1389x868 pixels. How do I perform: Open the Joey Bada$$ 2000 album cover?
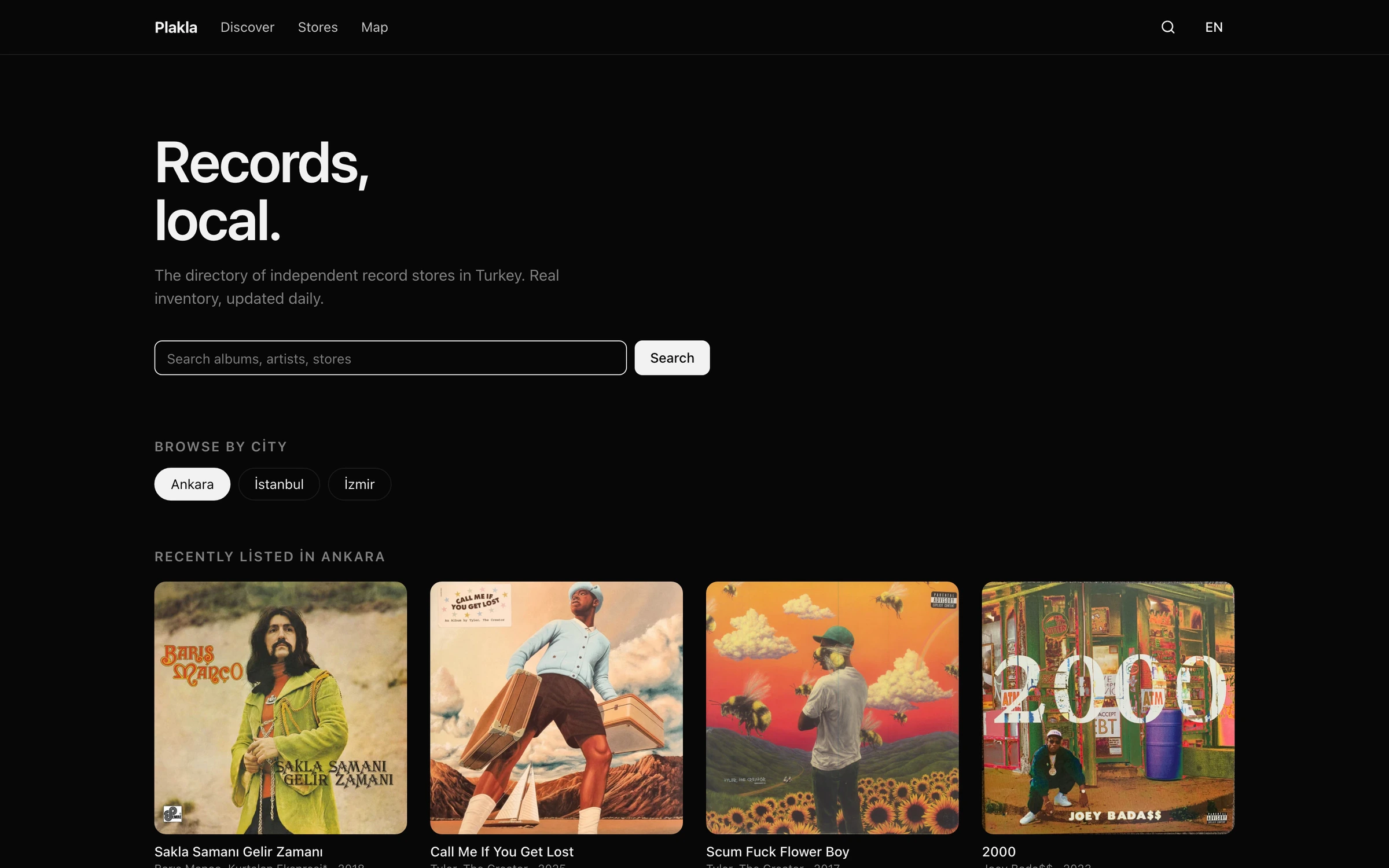[1108, 708]
